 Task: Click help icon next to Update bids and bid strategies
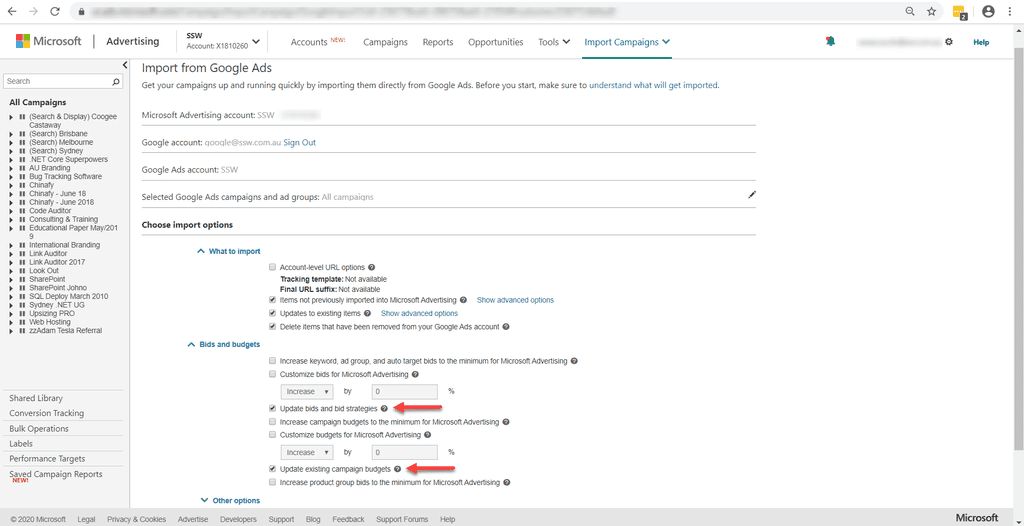pyautogui.click(x=384, y=409)
